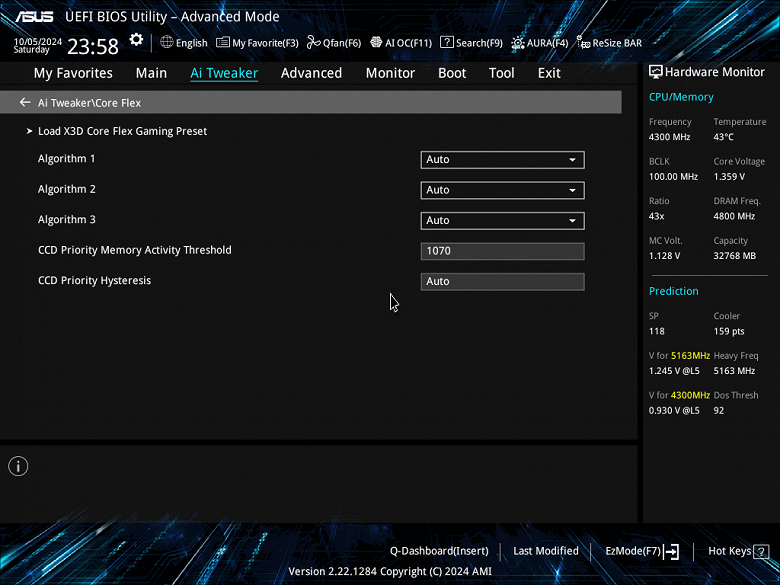
Task: Open language selection globe icon
Action: pyautogui.click(x=167, y=42)
